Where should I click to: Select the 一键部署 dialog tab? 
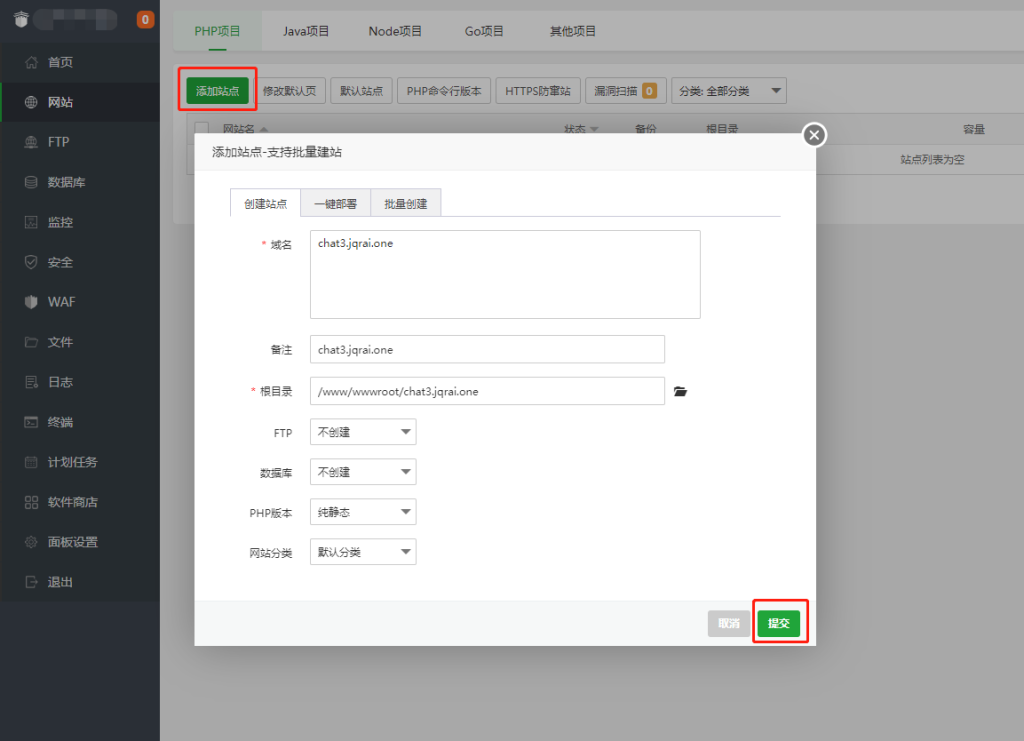click(x=336, y=203)
